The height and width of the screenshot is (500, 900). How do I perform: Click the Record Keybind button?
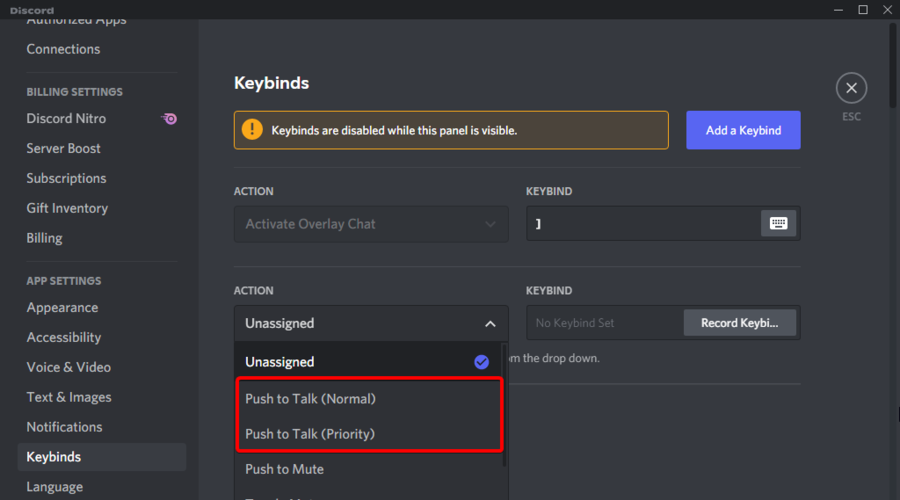click(739, 323)
